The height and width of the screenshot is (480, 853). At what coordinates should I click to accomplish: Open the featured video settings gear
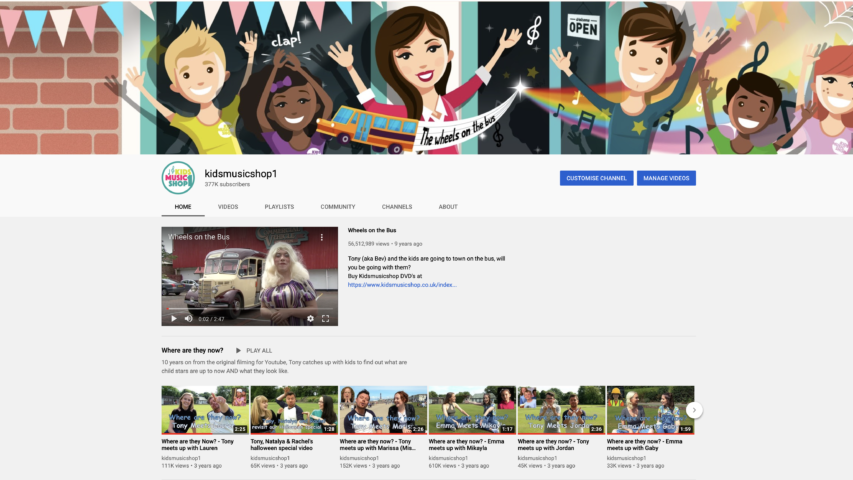(x=310, y=319)
